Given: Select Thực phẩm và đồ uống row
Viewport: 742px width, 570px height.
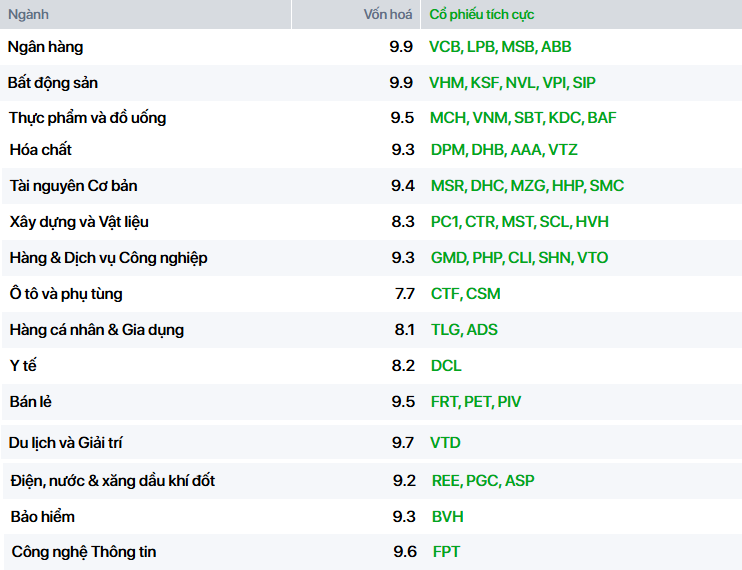Looking at the screenshot, I should (88, 118).
